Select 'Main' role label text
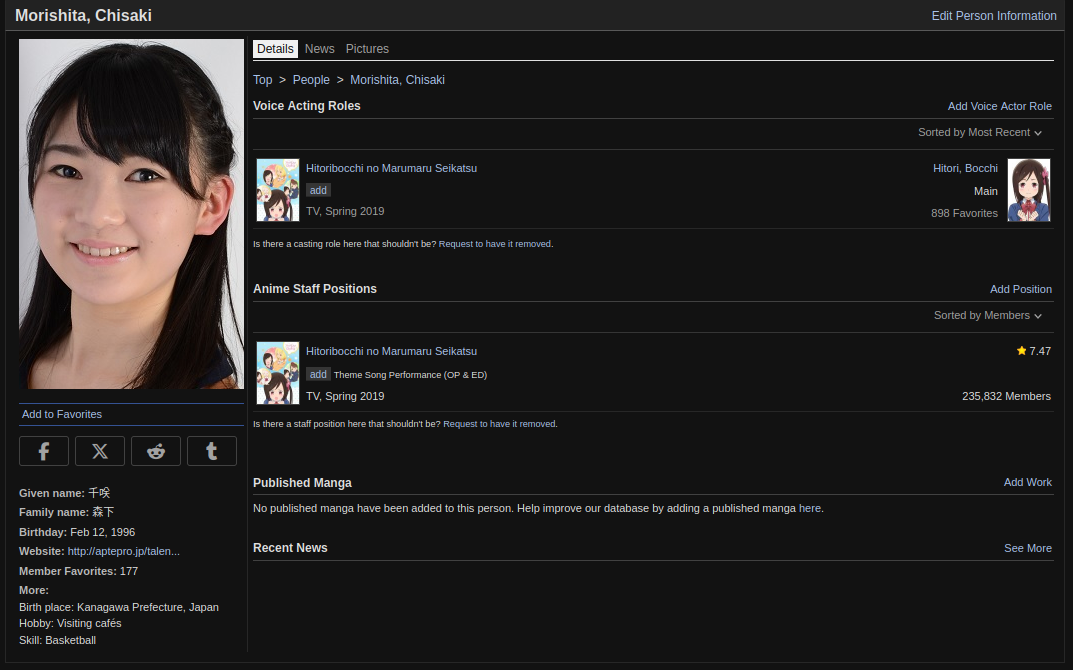 click(x=985, y=191)
